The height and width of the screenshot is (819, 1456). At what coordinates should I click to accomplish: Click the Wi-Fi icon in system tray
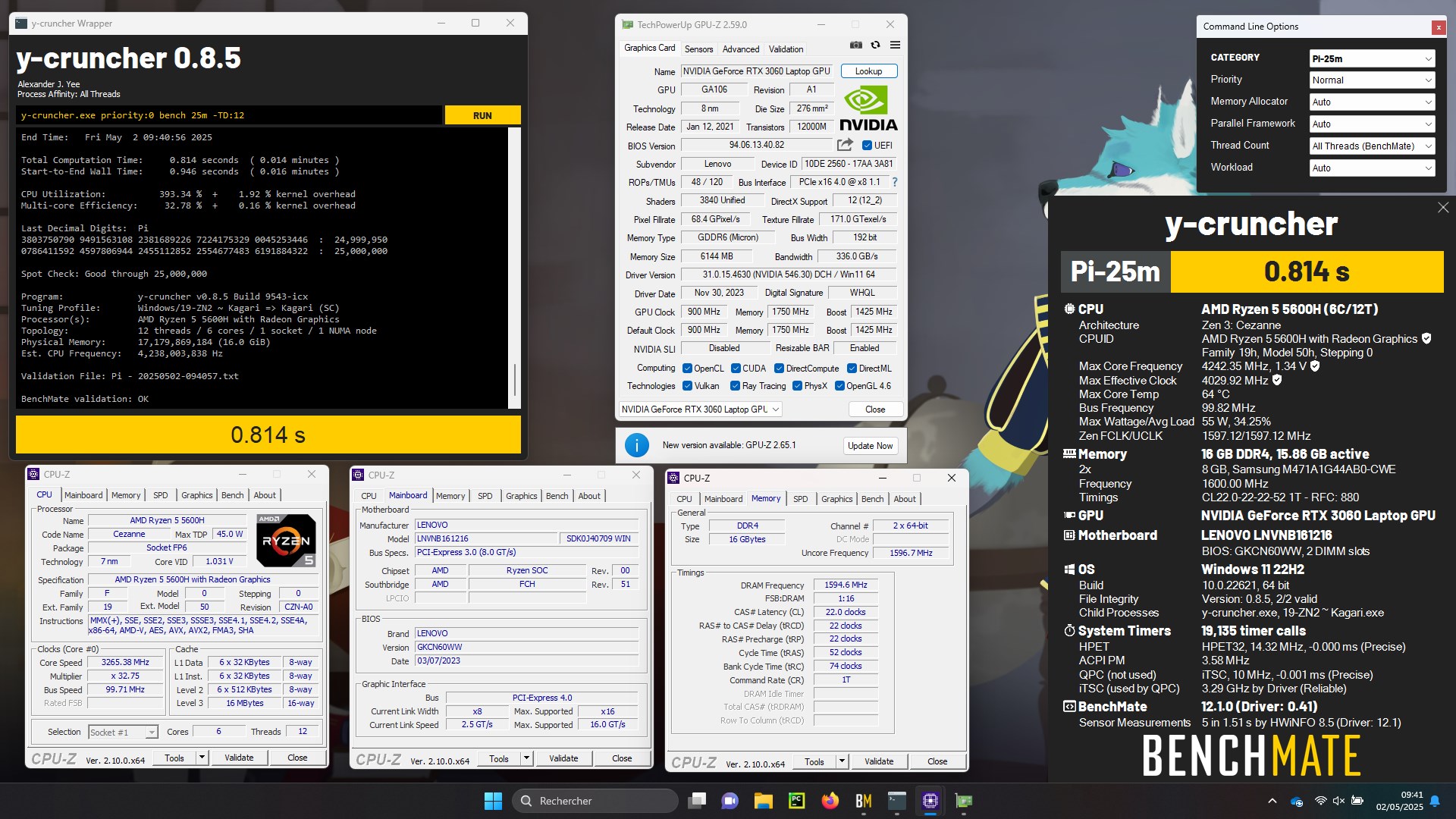1320,801
